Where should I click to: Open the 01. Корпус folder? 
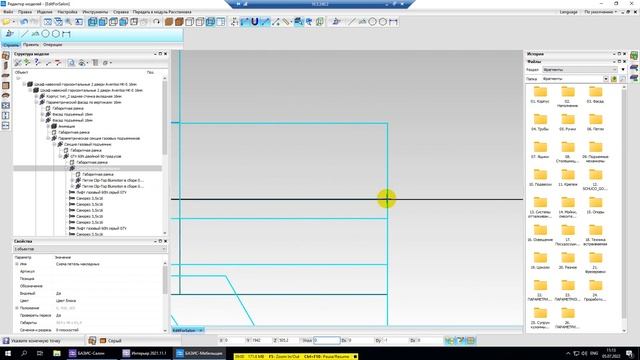pos(540,95)
